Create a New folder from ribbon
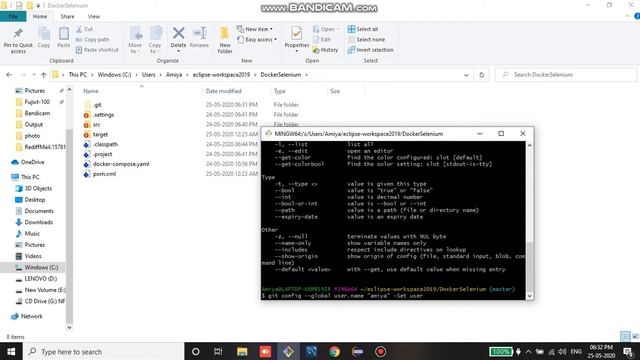This screenshot has width=640, height=360. 225,40
